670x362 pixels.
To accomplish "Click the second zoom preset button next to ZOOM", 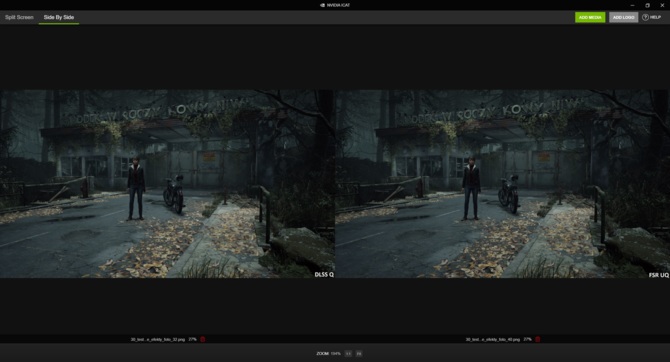I will (x=359, y=353).
